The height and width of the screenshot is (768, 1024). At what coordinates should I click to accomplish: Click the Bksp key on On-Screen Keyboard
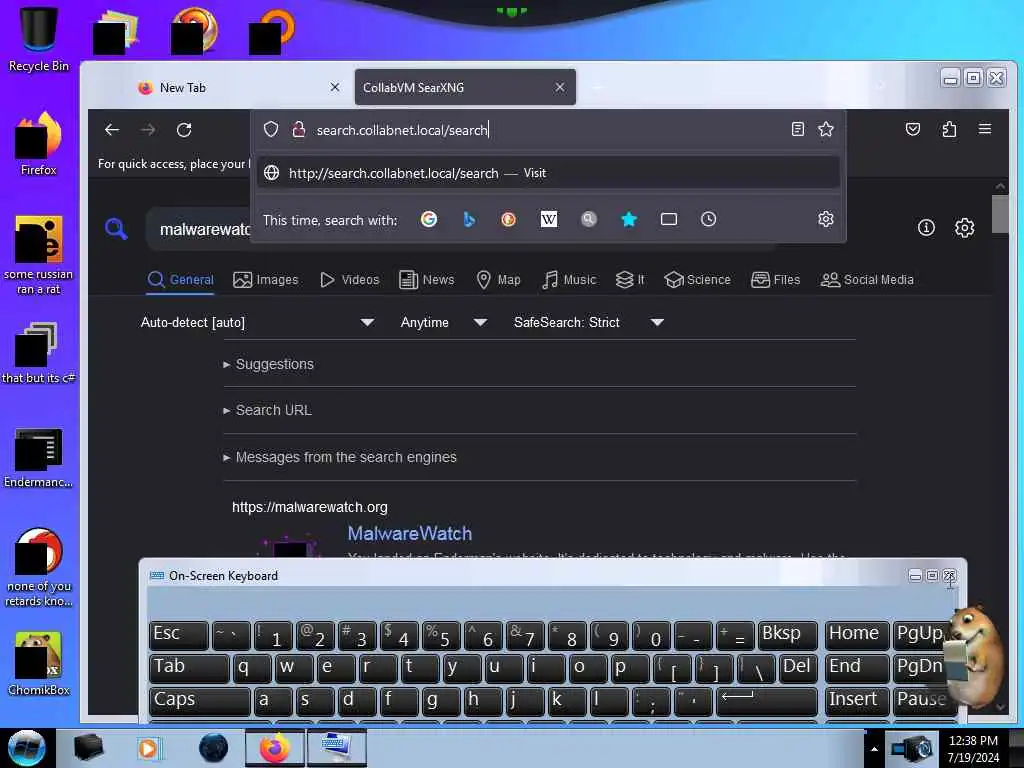(787, 634)
